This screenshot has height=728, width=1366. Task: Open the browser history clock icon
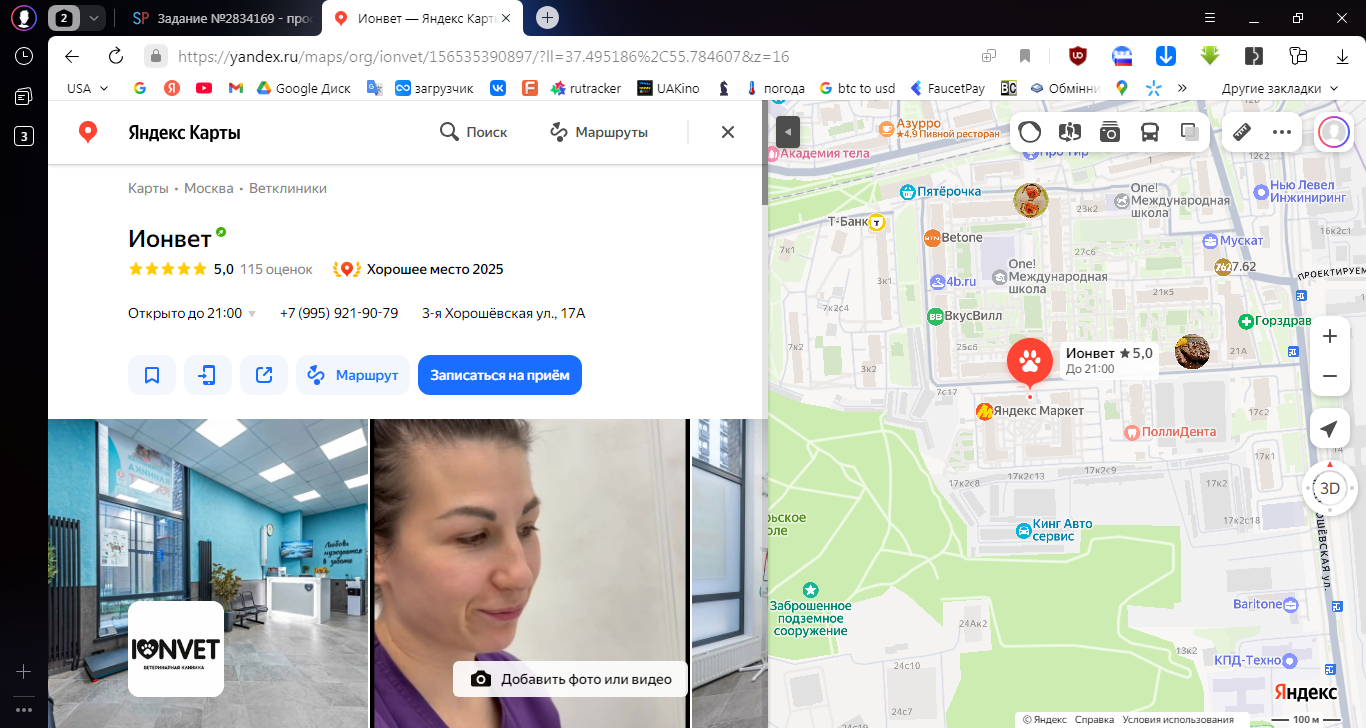pos(24,56)
